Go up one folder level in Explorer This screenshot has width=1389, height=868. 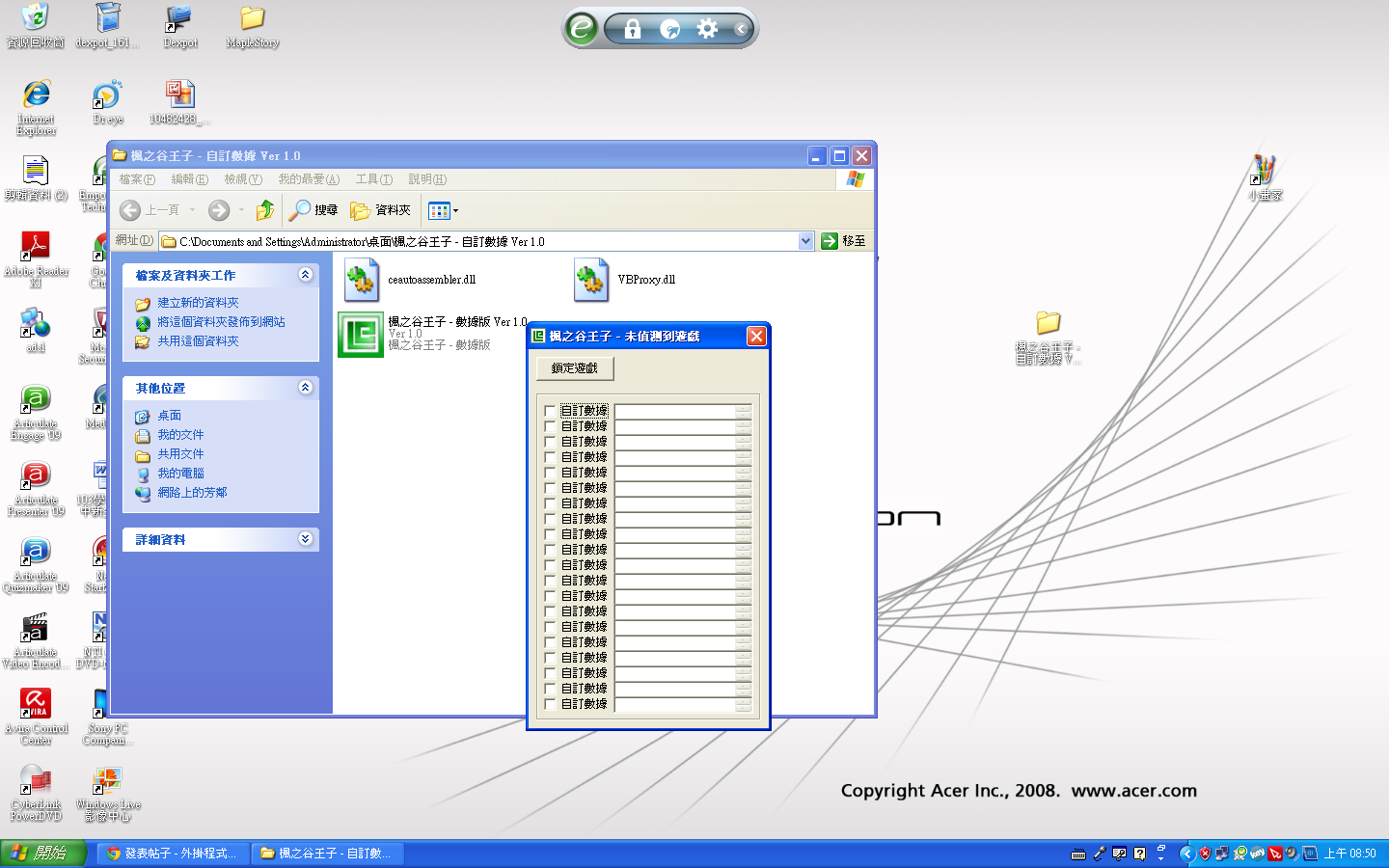coord(265,210)
